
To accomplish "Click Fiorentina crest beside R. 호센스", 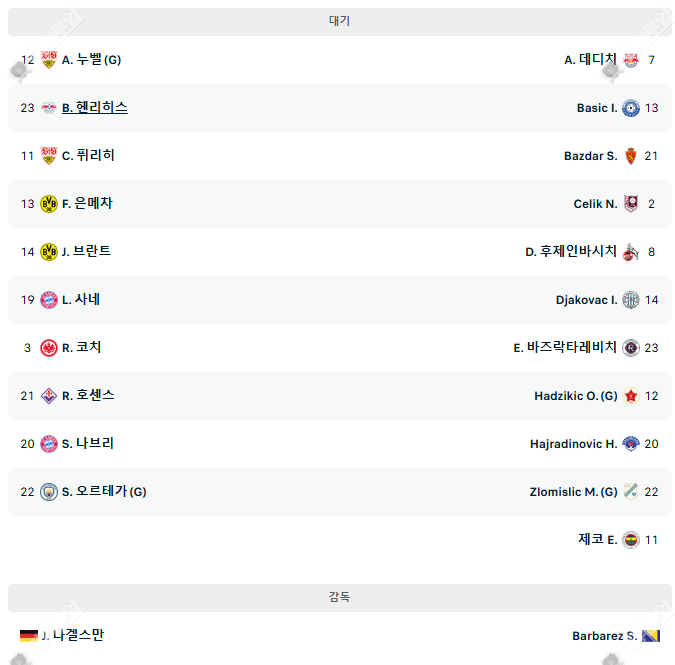I will click(49, 396).
